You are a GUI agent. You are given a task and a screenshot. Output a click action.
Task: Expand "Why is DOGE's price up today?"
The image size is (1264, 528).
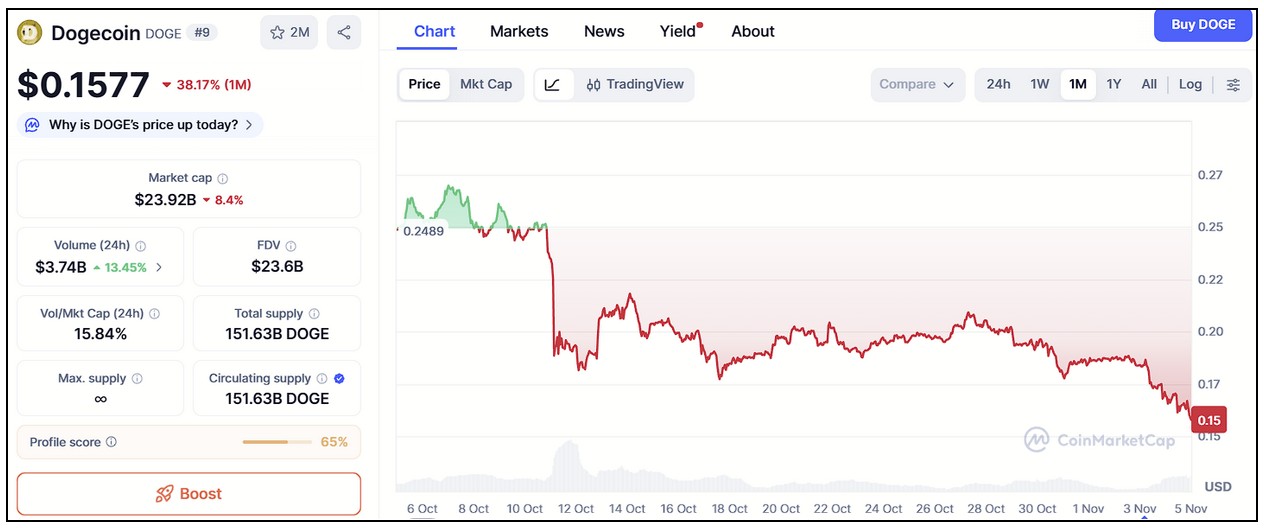tap(141, 125)
